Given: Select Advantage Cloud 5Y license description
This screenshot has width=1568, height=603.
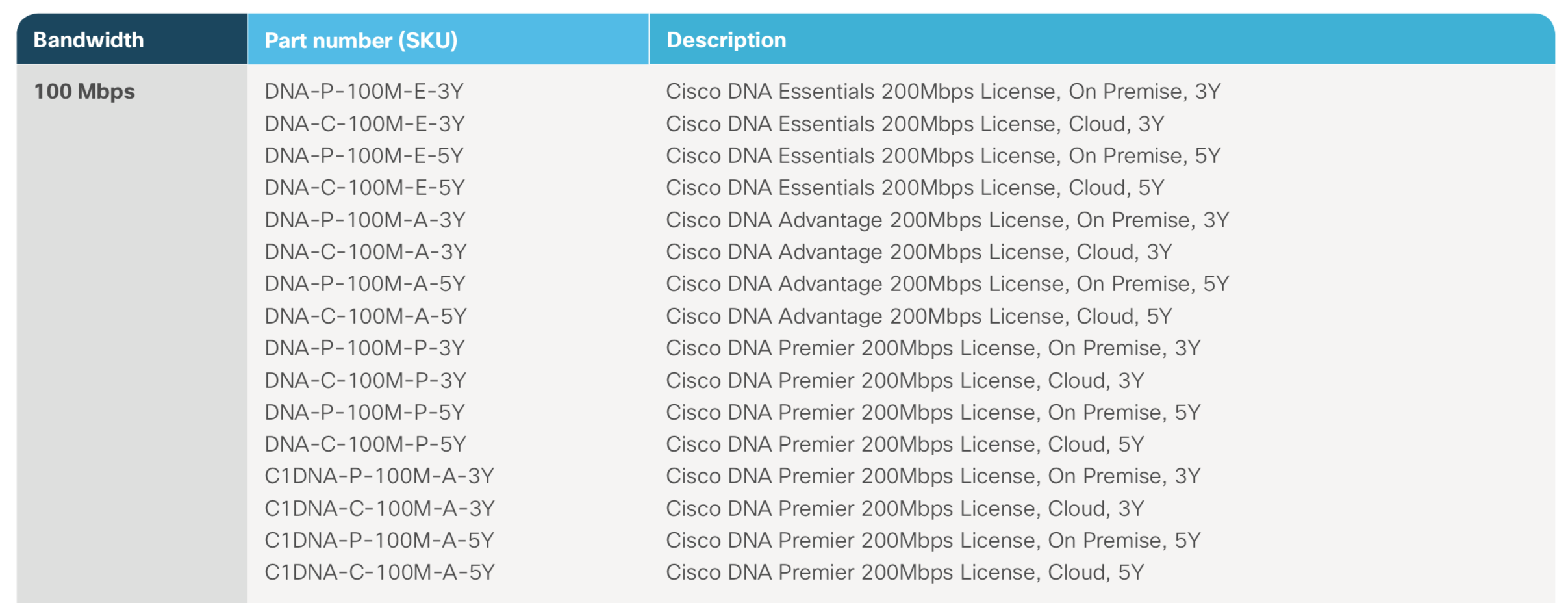Looking at the screenshot, I should click(x=918, y=316).
